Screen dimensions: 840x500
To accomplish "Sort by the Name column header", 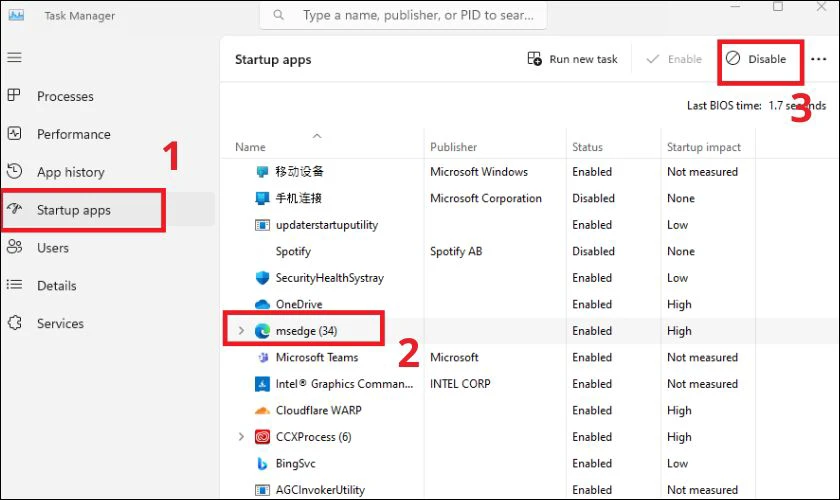I will tap(250, 147).
